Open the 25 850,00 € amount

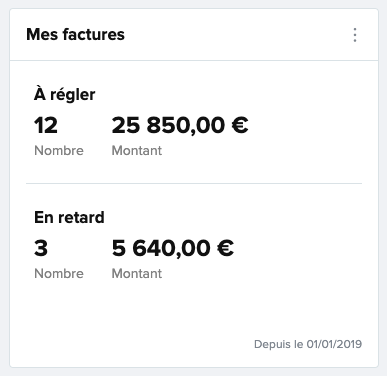pyautogui.click(x=180, y=125)
